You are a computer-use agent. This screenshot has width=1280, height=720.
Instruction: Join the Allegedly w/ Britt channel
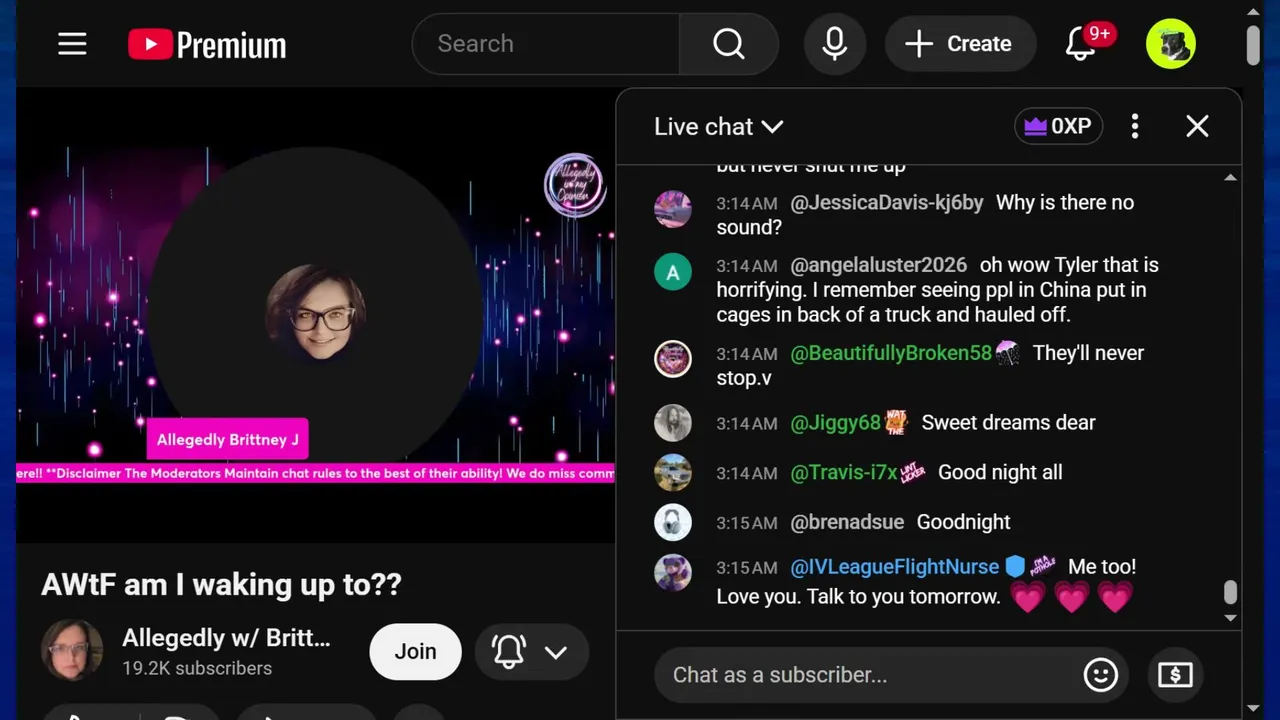(x=415, y=652)
